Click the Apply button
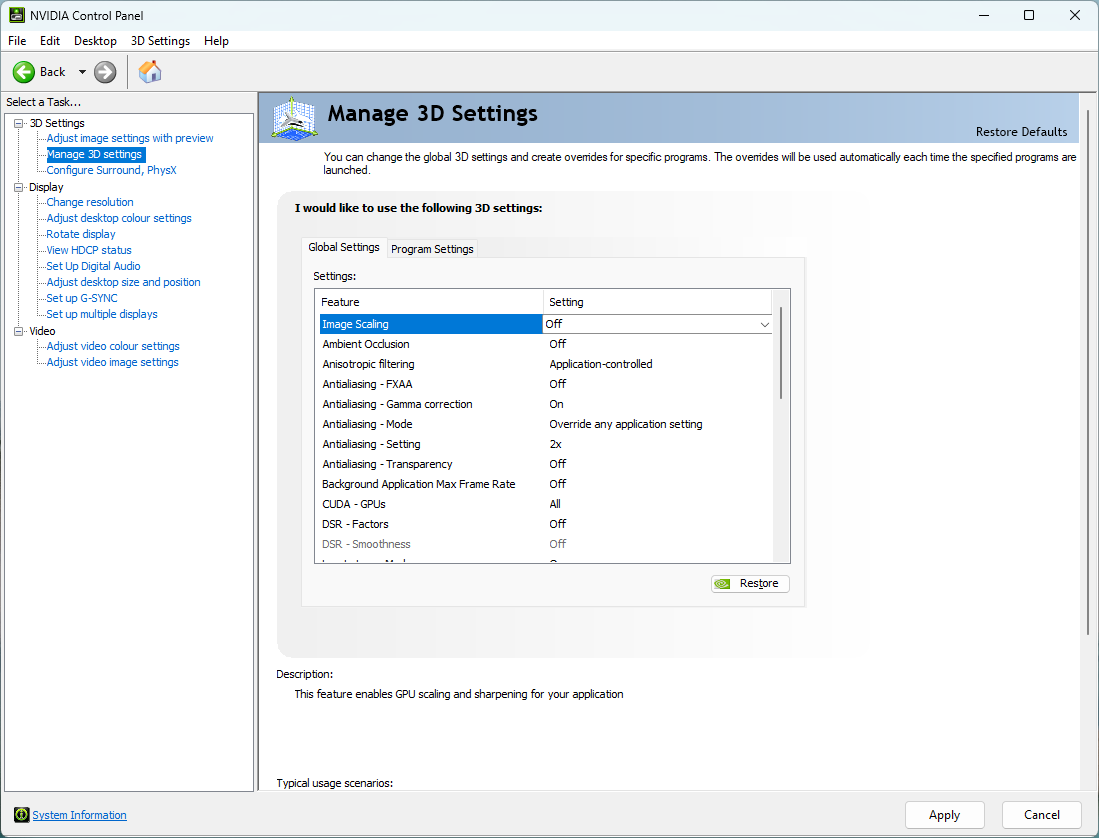Image resolution: width=1099 pixels, height=838 pixels. 944,815
